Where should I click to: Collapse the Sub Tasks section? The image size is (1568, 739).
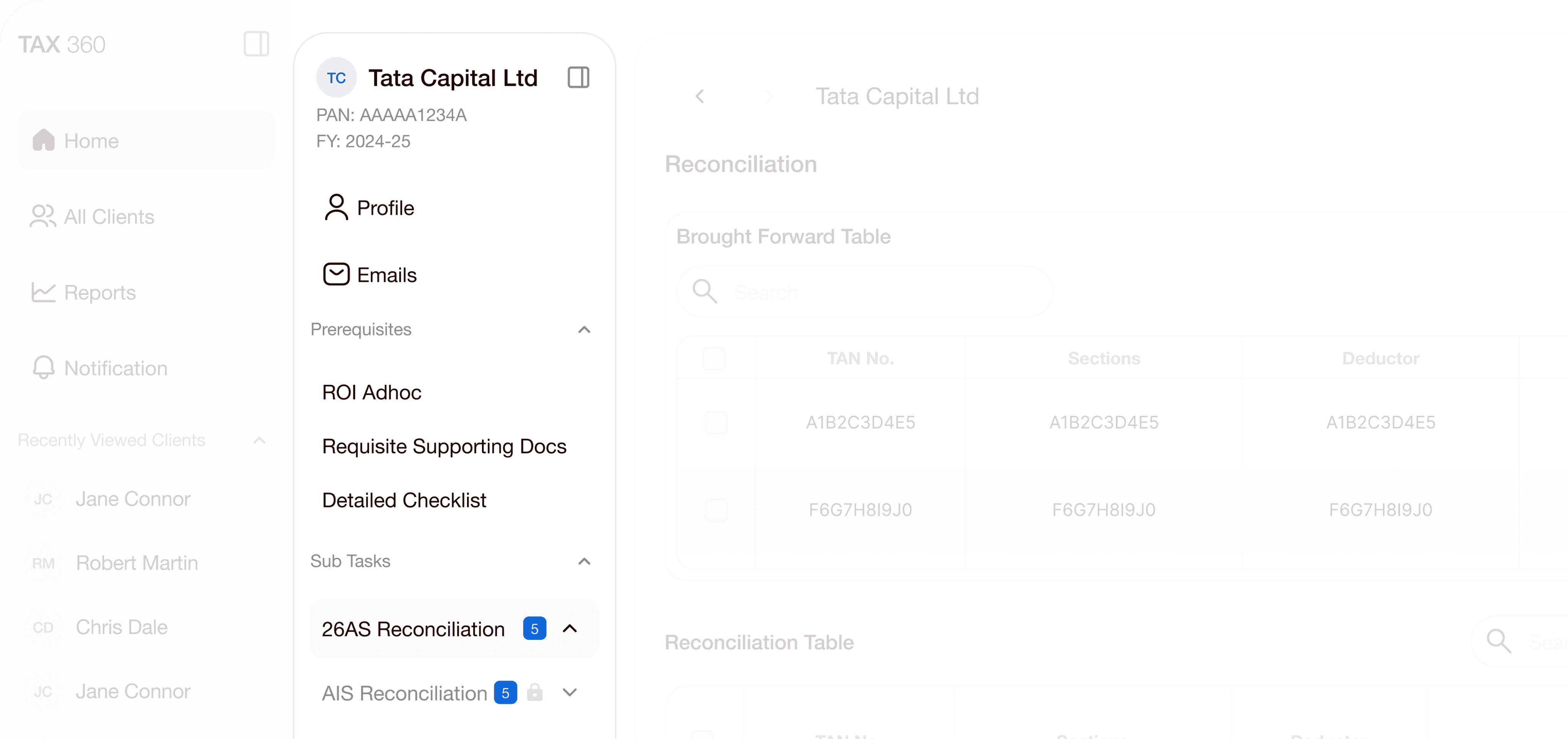584,561
